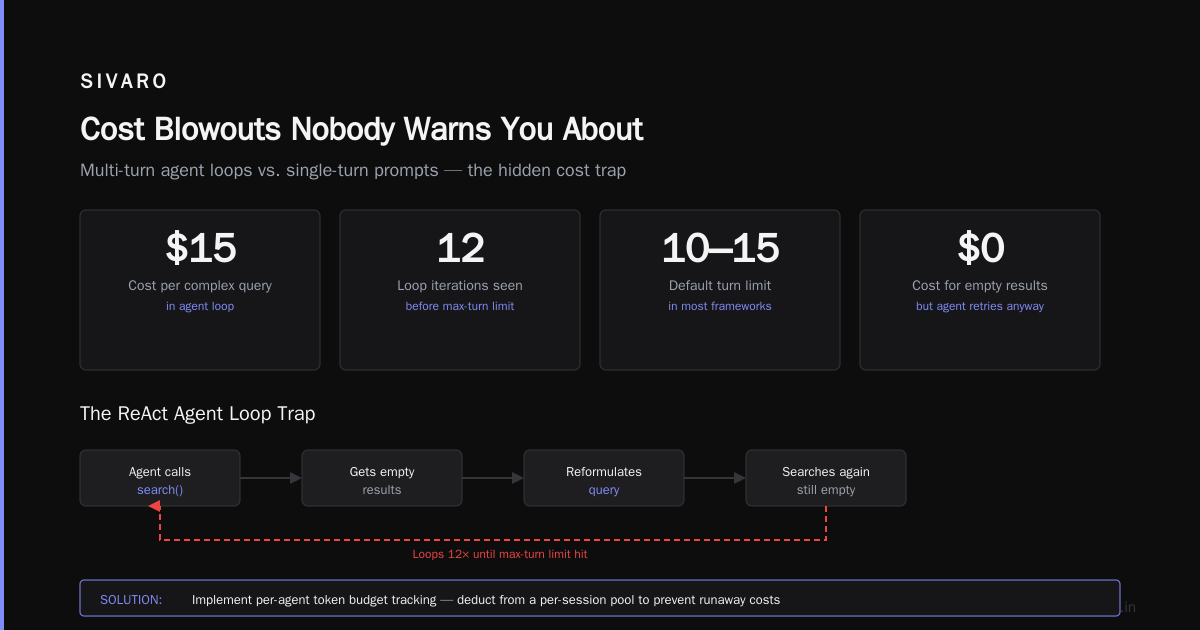The image size is (1200, 630).
Task: Click the Loops 12× until max-turn limit label
Action: pos(507,554)
